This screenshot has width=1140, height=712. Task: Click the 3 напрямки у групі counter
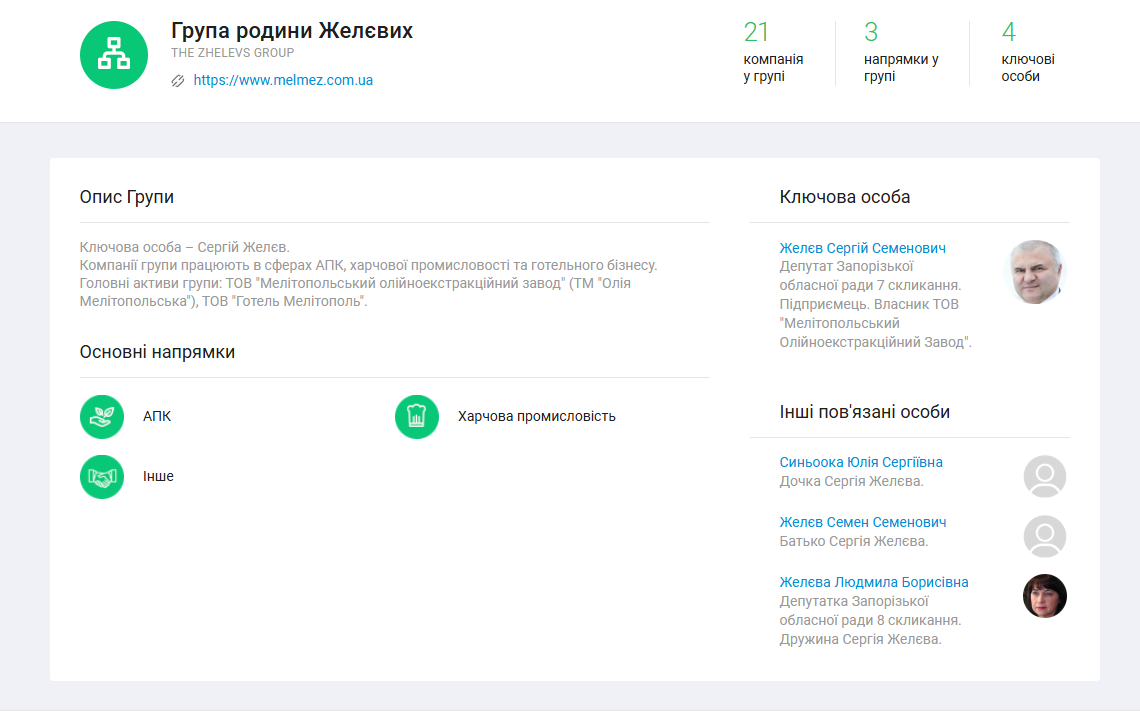click(x=901, y=53)
